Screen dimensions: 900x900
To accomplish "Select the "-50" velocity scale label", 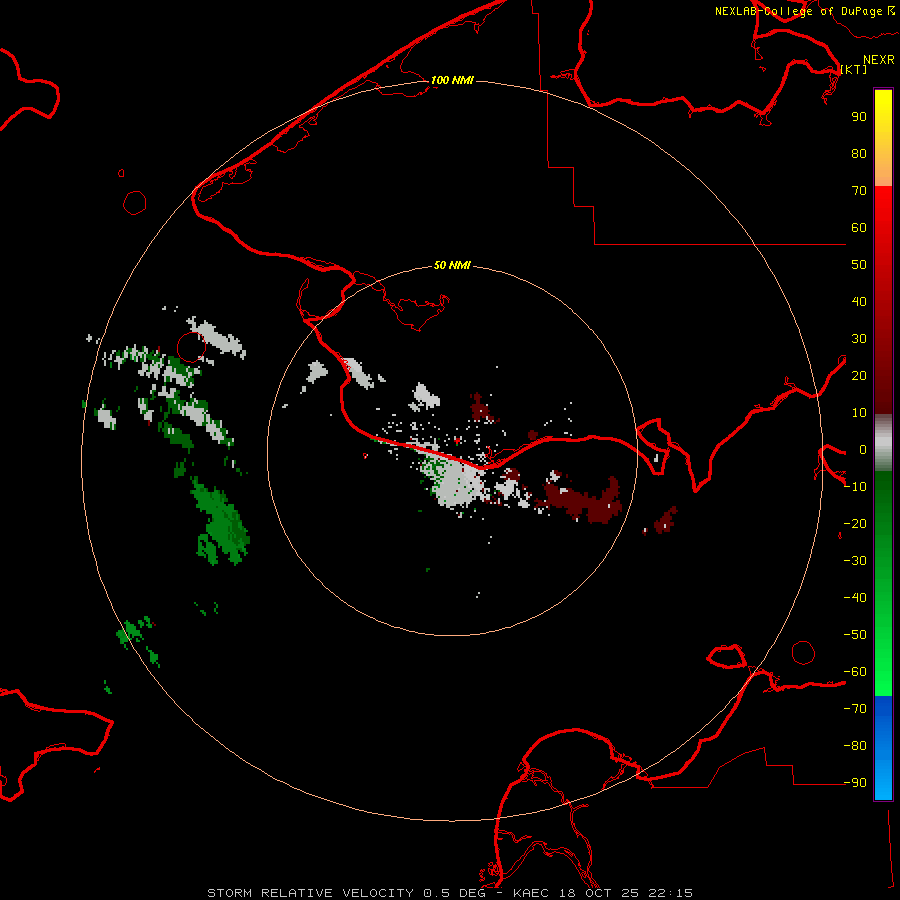I will (855, 635).
